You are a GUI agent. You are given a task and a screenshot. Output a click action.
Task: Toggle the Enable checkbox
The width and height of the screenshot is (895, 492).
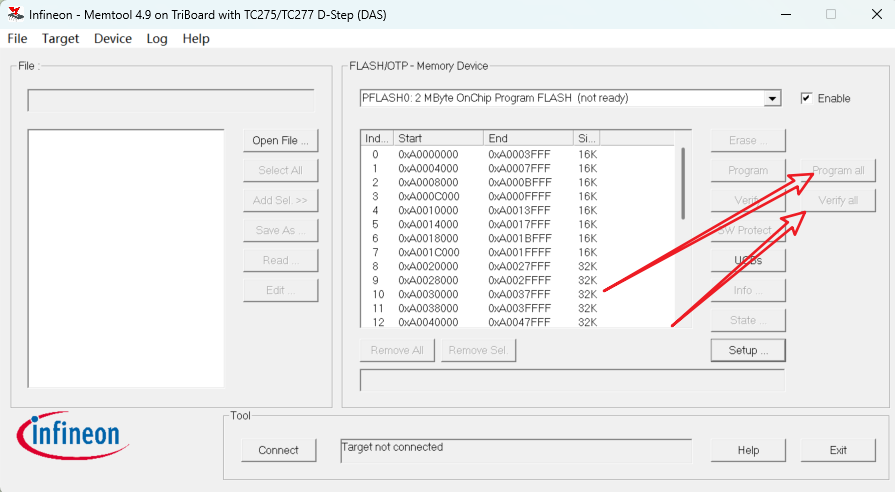[x=806, y=98]
